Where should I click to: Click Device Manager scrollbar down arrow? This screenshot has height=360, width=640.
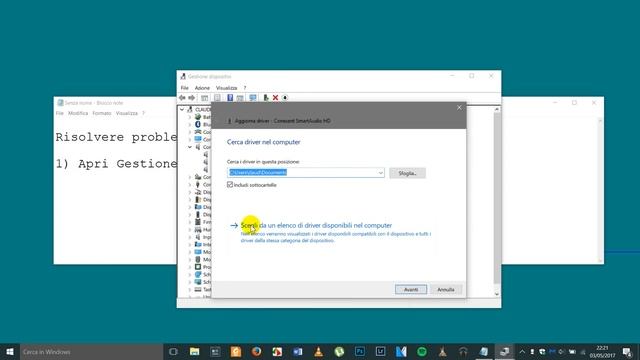(x=497, y=294)
